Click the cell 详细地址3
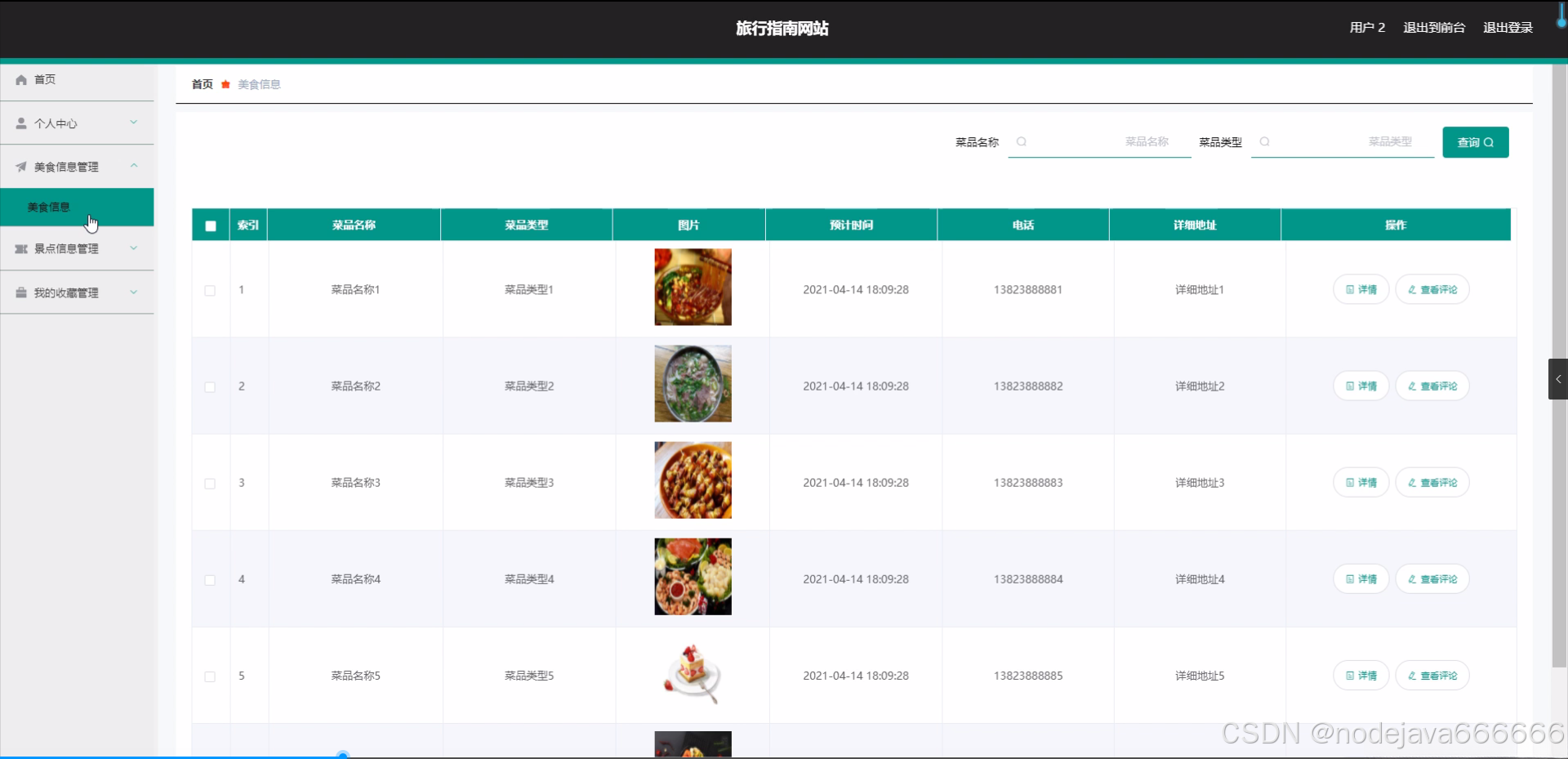The image size is (1568, 759). (x=1200, y=482)
